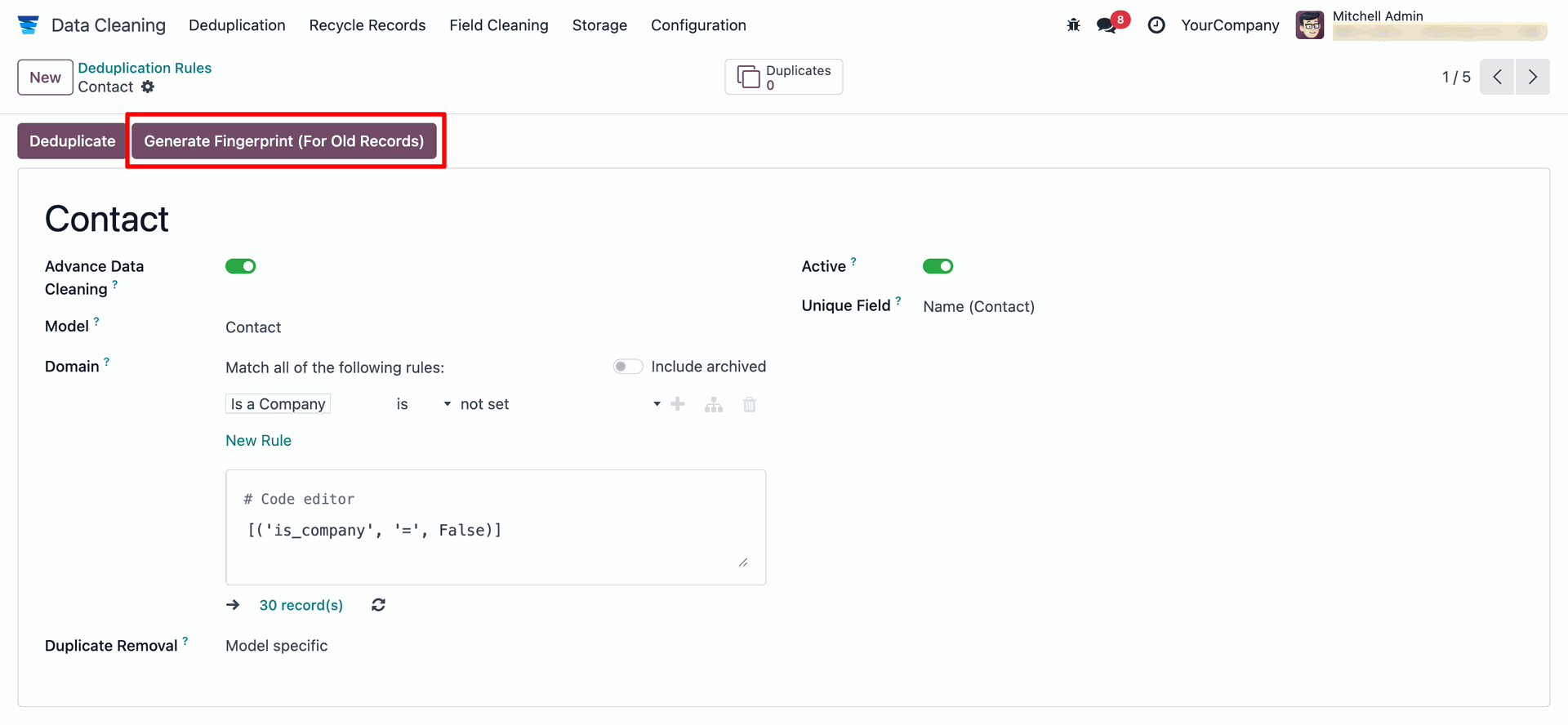
Task: Open the chat messages icon
Action: 1107,25
